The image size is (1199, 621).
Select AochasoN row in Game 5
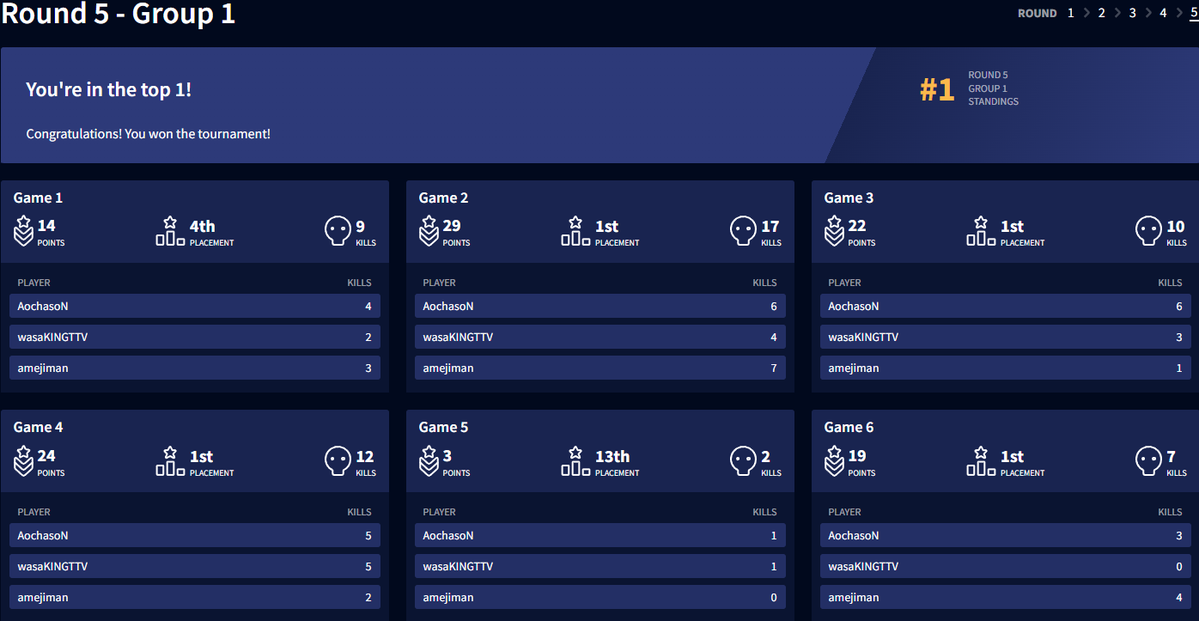[600, 535]
